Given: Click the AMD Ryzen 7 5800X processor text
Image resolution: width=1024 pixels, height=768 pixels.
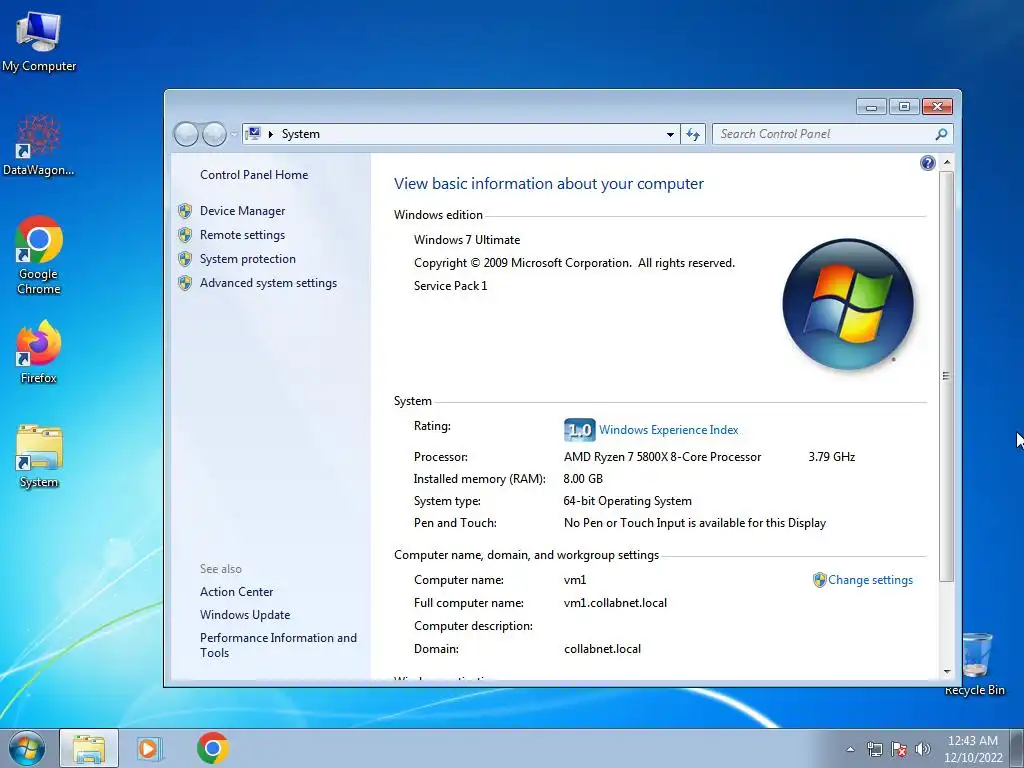Looking at the screenshot, I should pyautogui.click(x=662, y=456).
